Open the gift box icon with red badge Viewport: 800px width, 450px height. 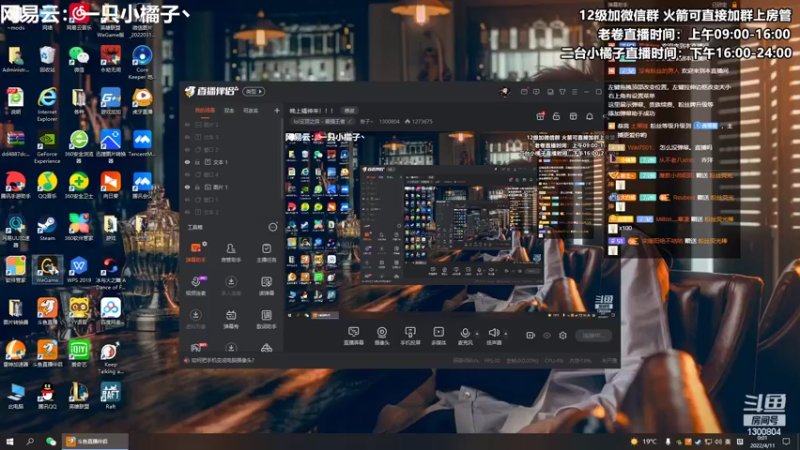[540, 116]
